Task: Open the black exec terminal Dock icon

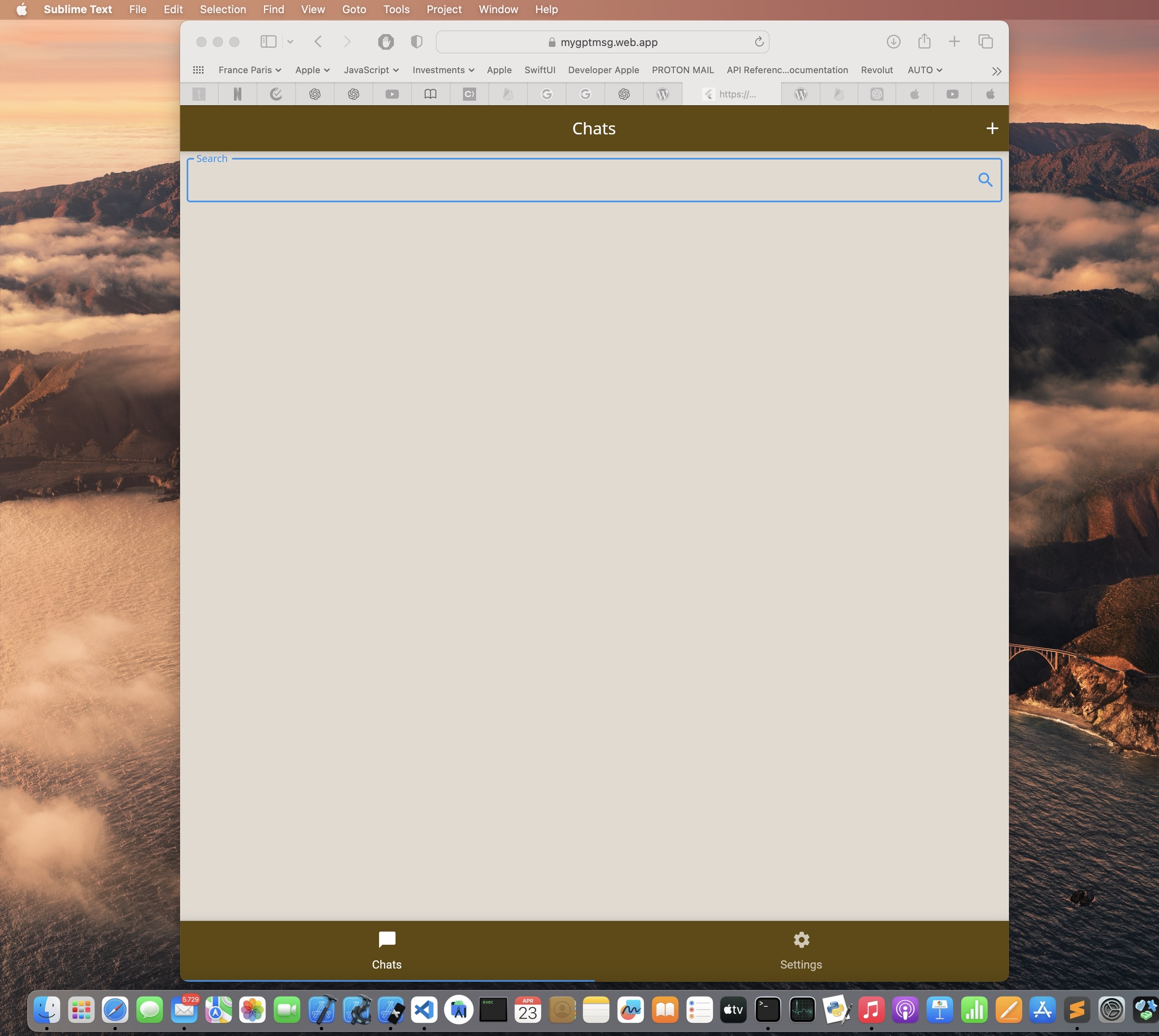Action: pos(493,1010)
